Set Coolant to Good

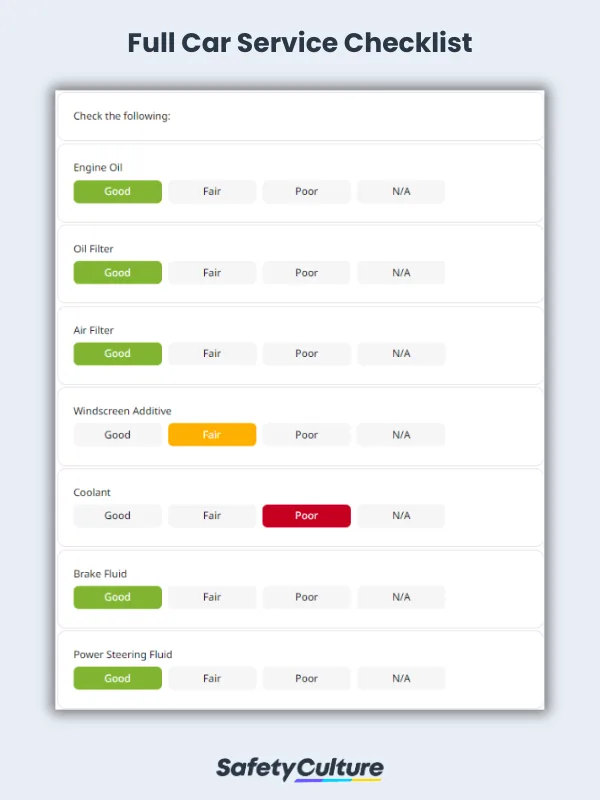click(117, 516)
